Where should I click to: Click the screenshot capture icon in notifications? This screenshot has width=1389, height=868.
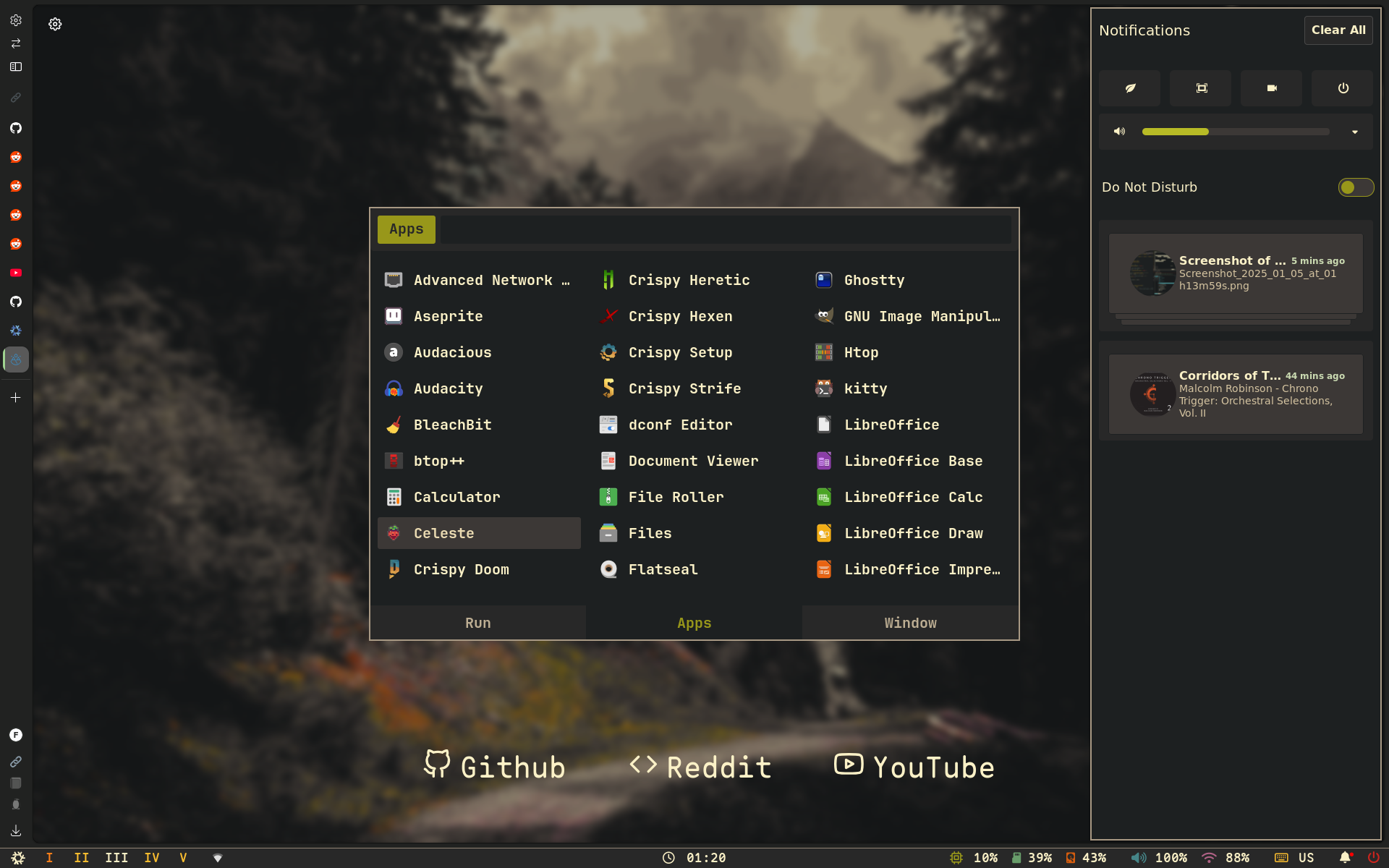(1201, 88)
